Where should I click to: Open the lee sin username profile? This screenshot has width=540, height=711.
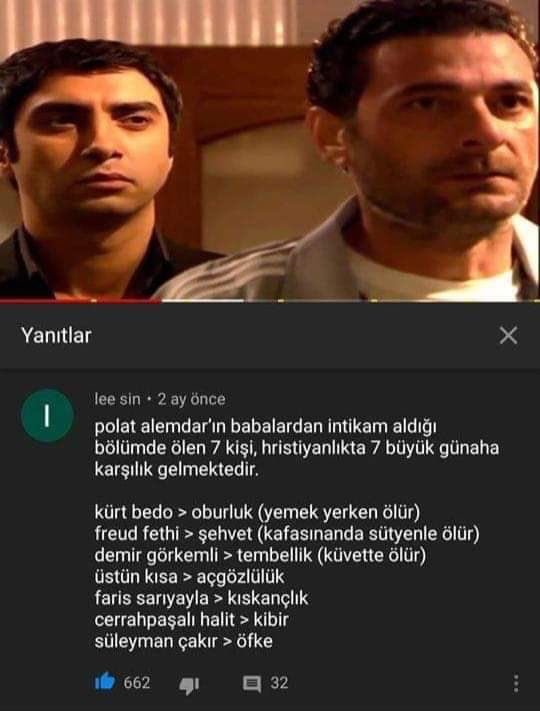click(x=117, y=399)
